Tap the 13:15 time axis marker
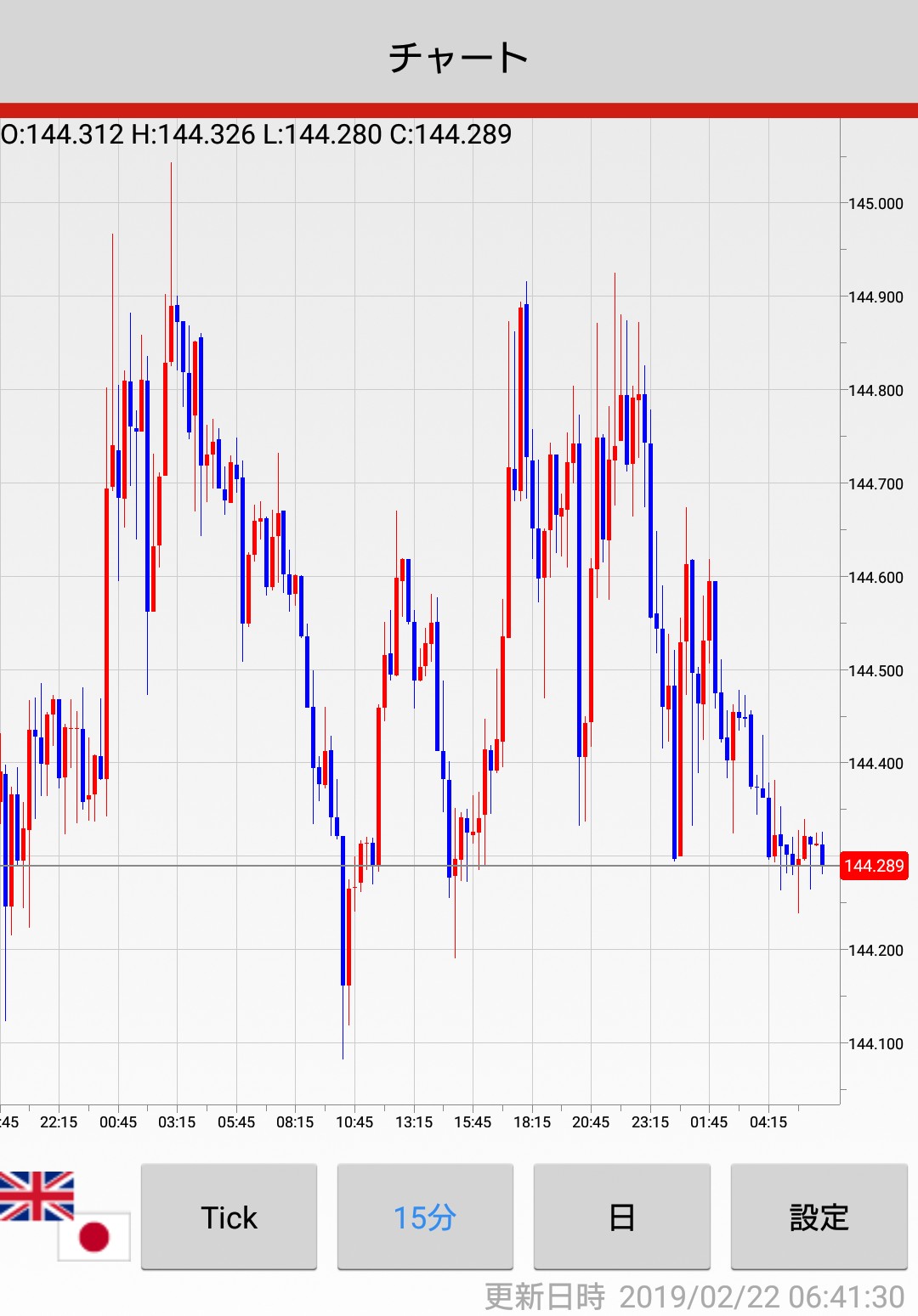 coord(414,1122)
